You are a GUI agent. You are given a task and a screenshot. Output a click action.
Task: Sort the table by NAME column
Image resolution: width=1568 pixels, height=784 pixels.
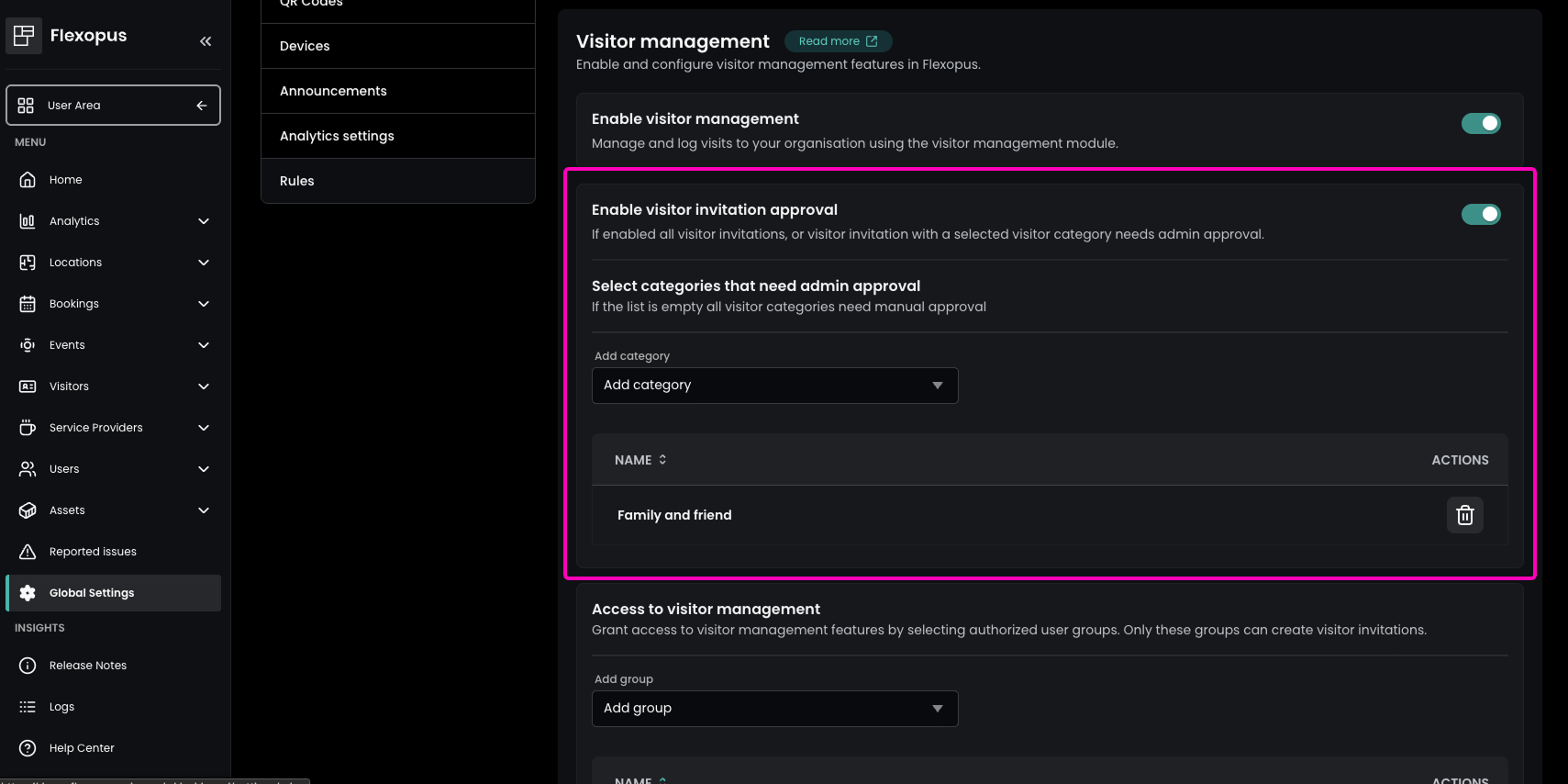pyautogui.click(x=640, y=460)
